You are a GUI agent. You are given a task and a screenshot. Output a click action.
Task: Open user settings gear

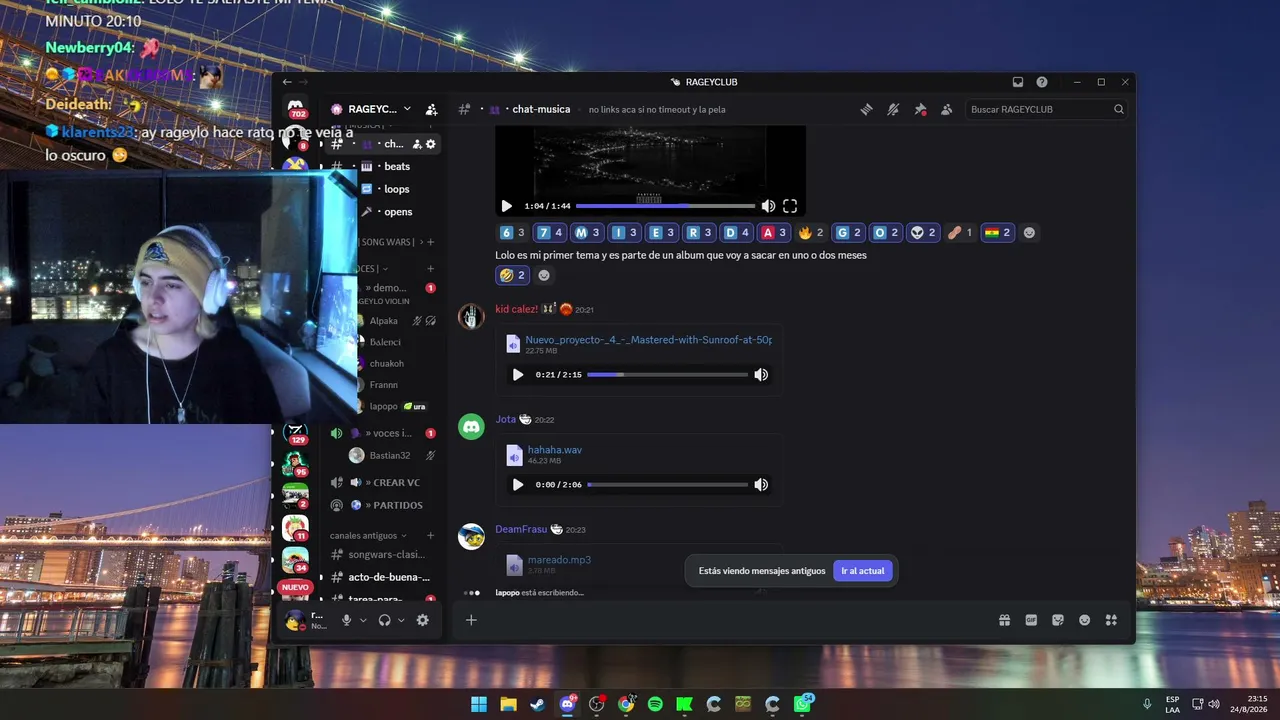422,620
